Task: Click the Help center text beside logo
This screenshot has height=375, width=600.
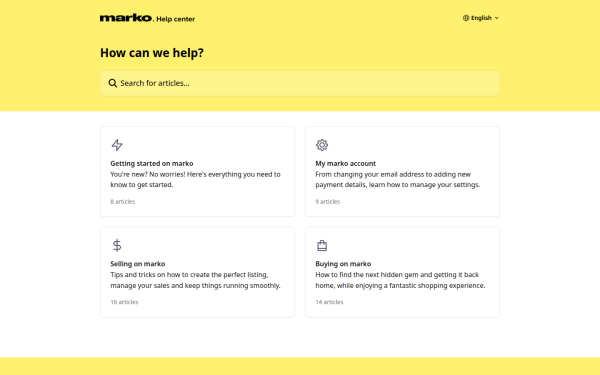Action: click(x=175, y=19)
